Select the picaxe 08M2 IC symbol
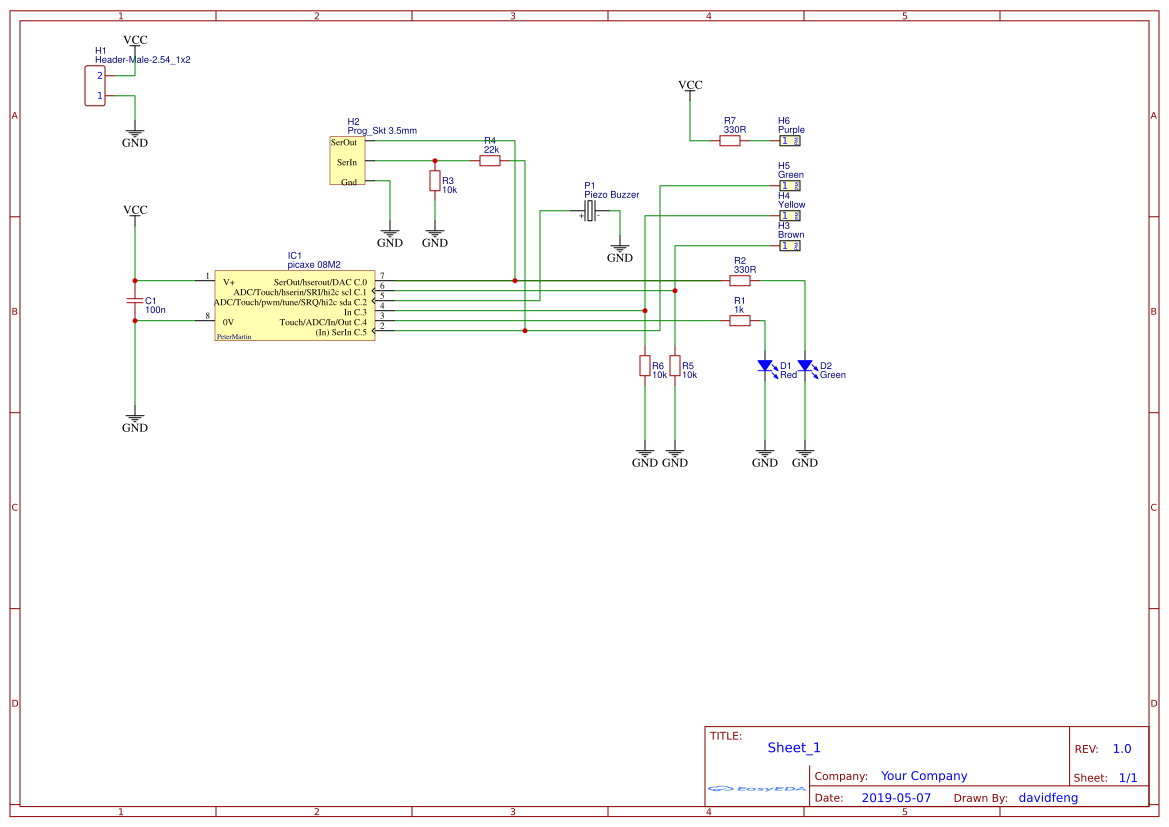 [x=295, y=305]
